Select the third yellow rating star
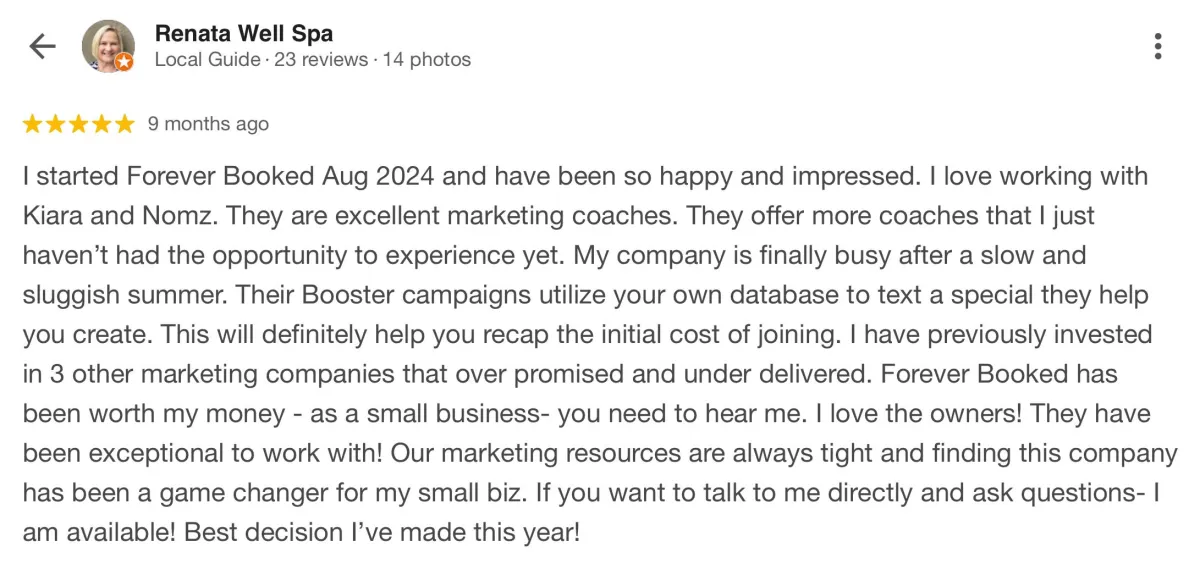Image resolution: width=1200 pixels, height=564 pixels. 78,124
